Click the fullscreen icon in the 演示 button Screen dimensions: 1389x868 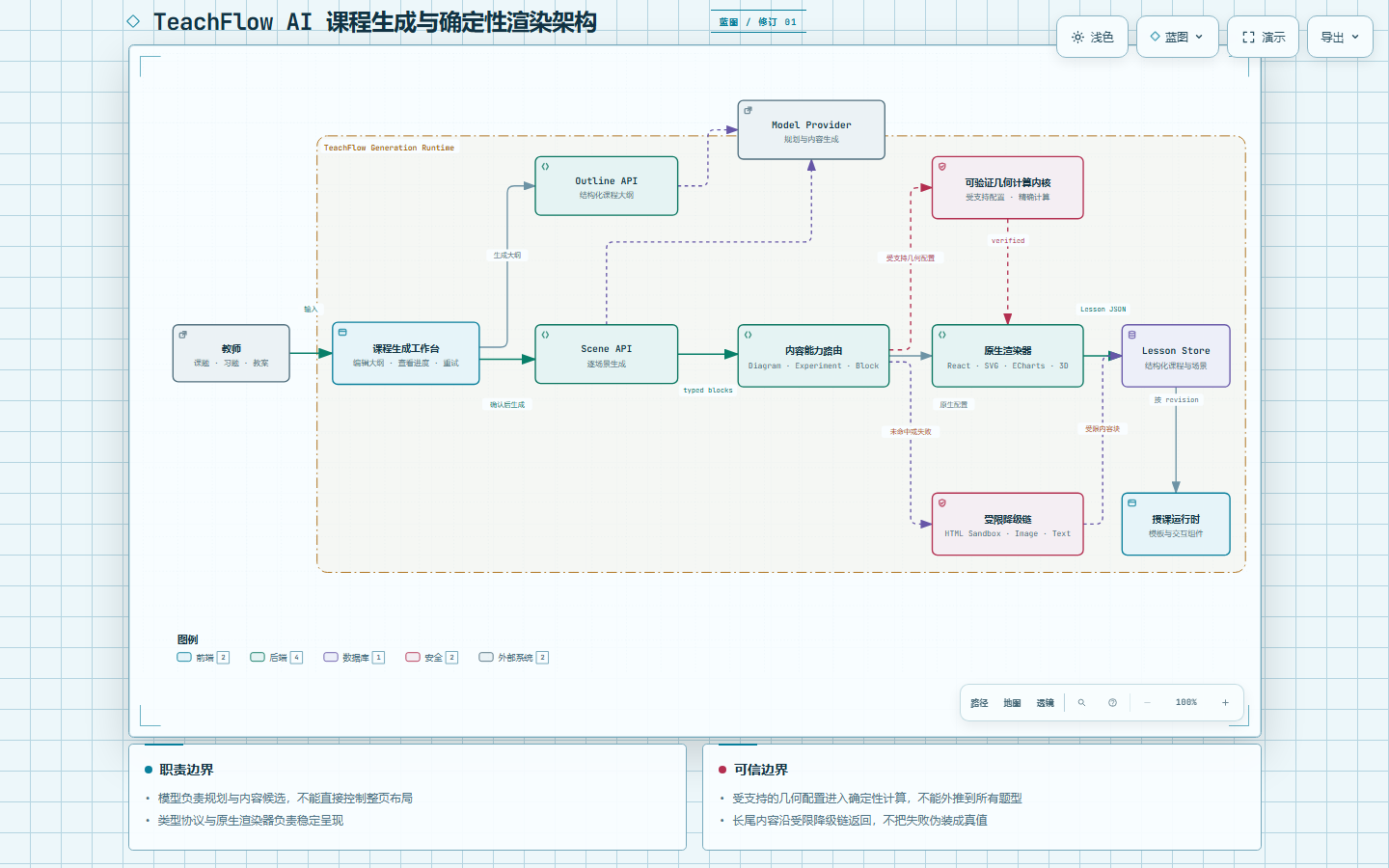coord(1248,38)
